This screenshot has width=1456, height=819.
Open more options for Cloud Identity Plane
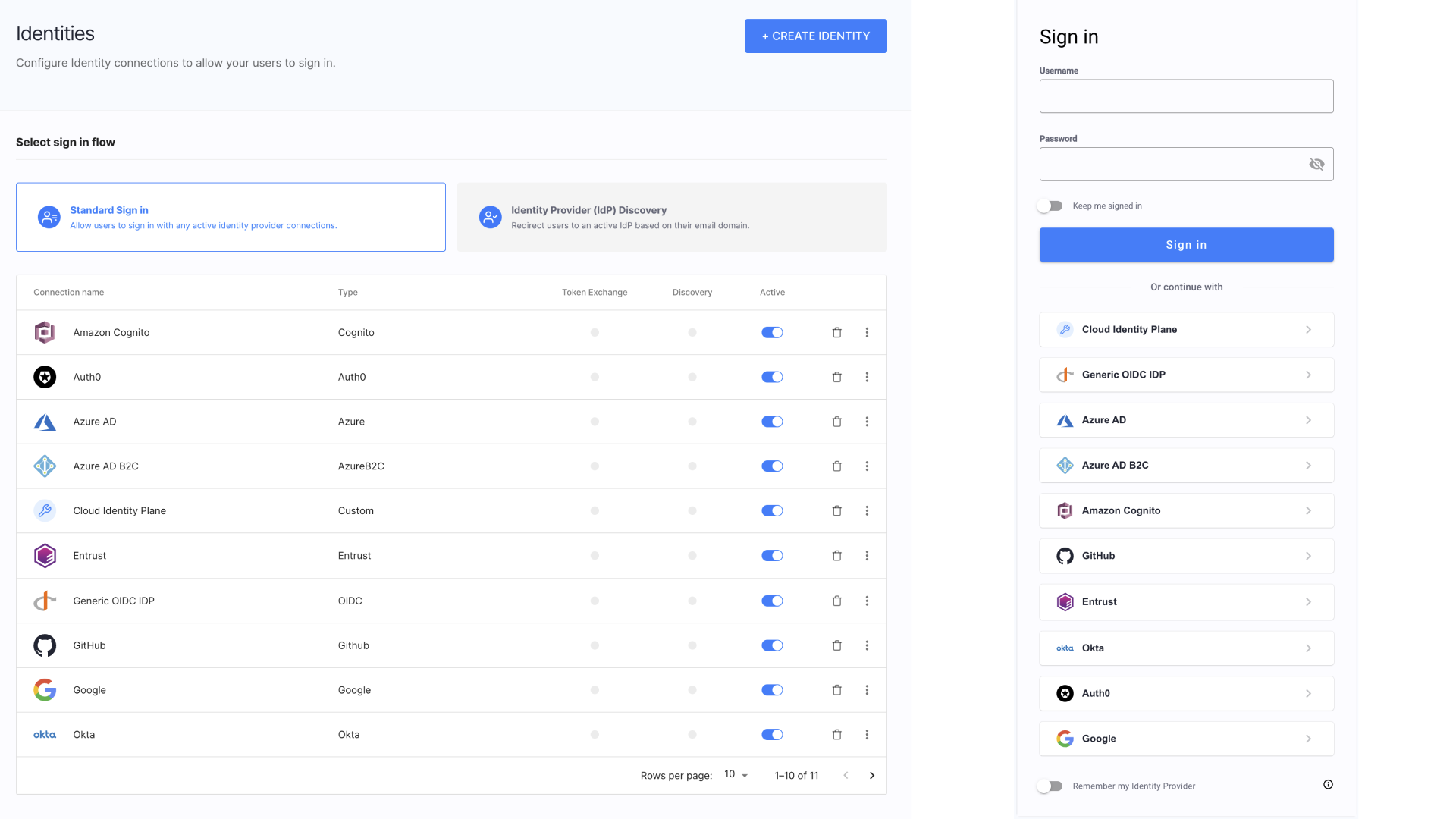(867, 511)
